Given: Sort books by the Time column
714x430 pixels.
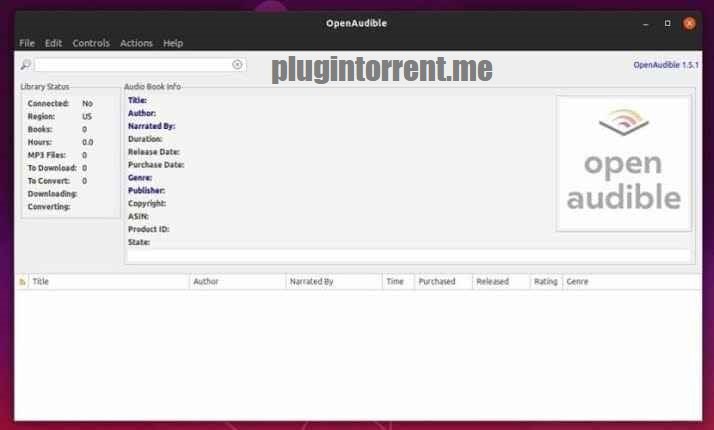Looking at the screenshot, I should click(398, 282).
